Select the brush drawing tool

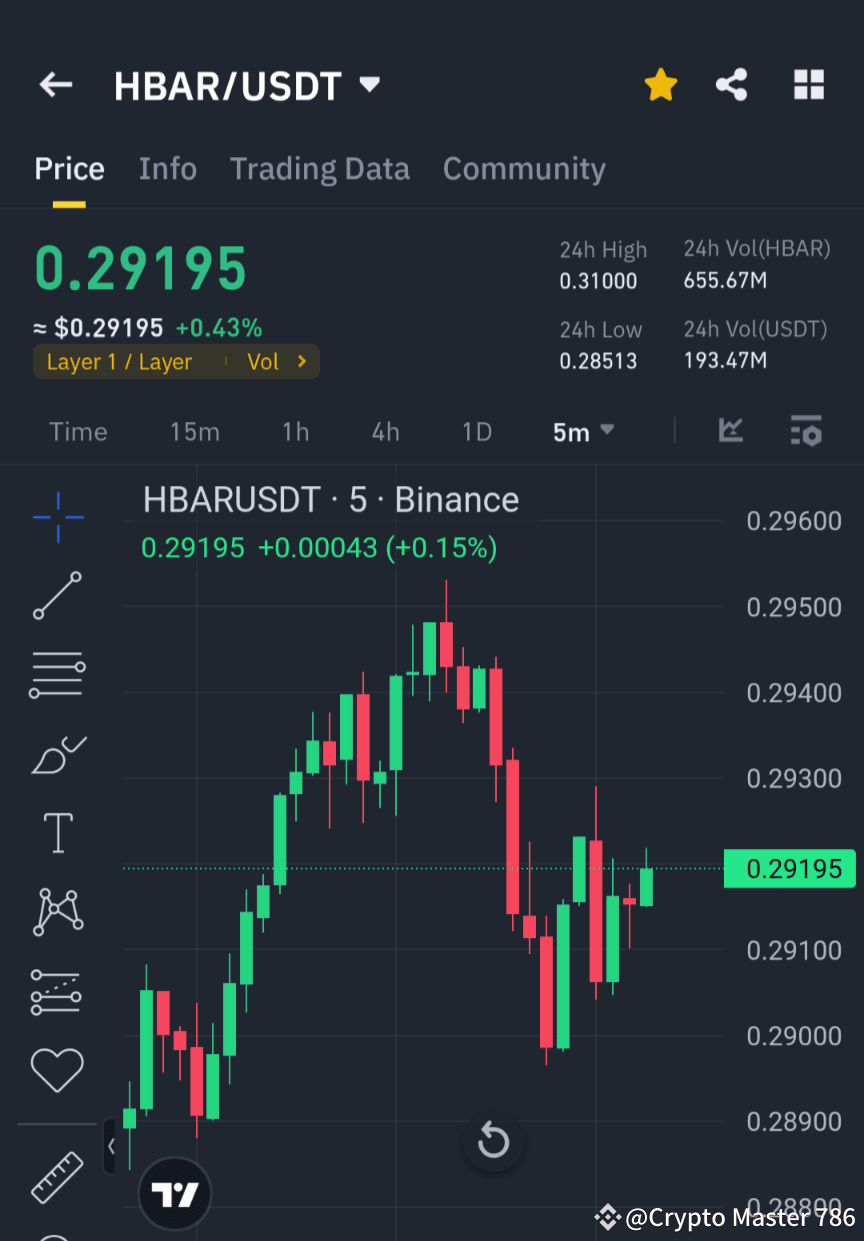coord(57,753)
